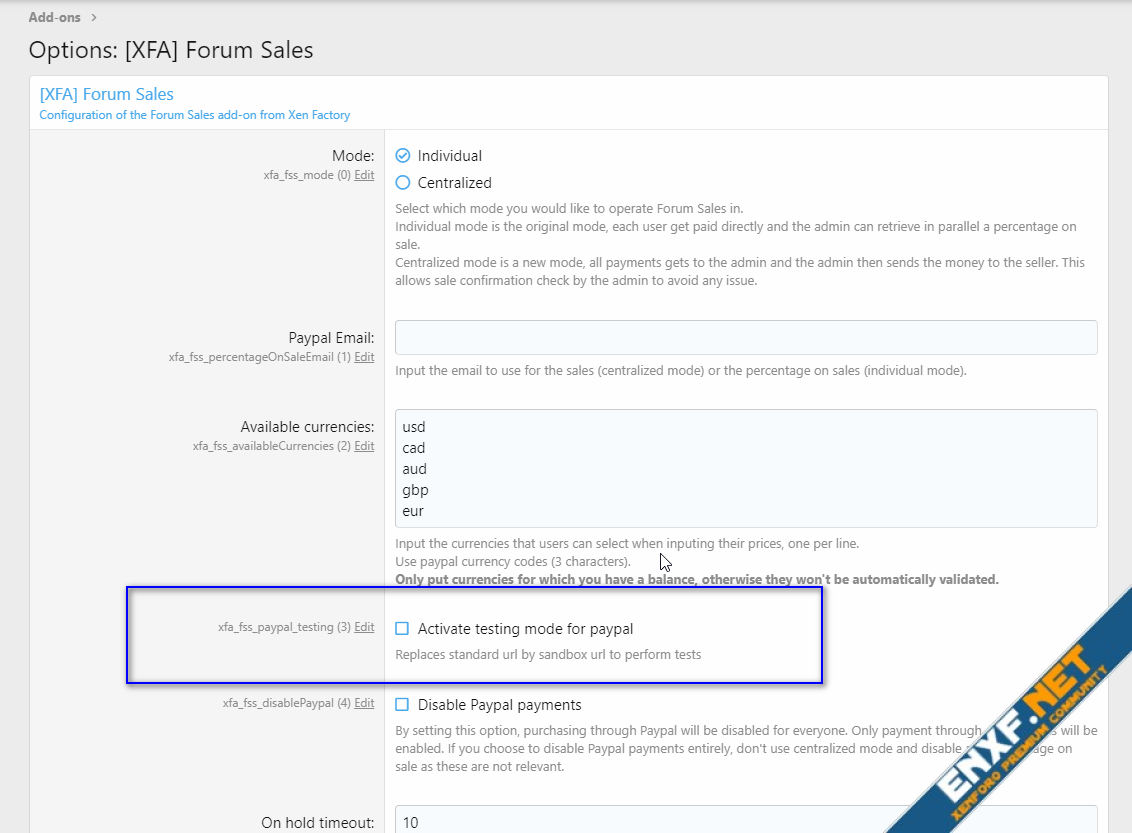Click the Mode option label

[x=354, y=156]
